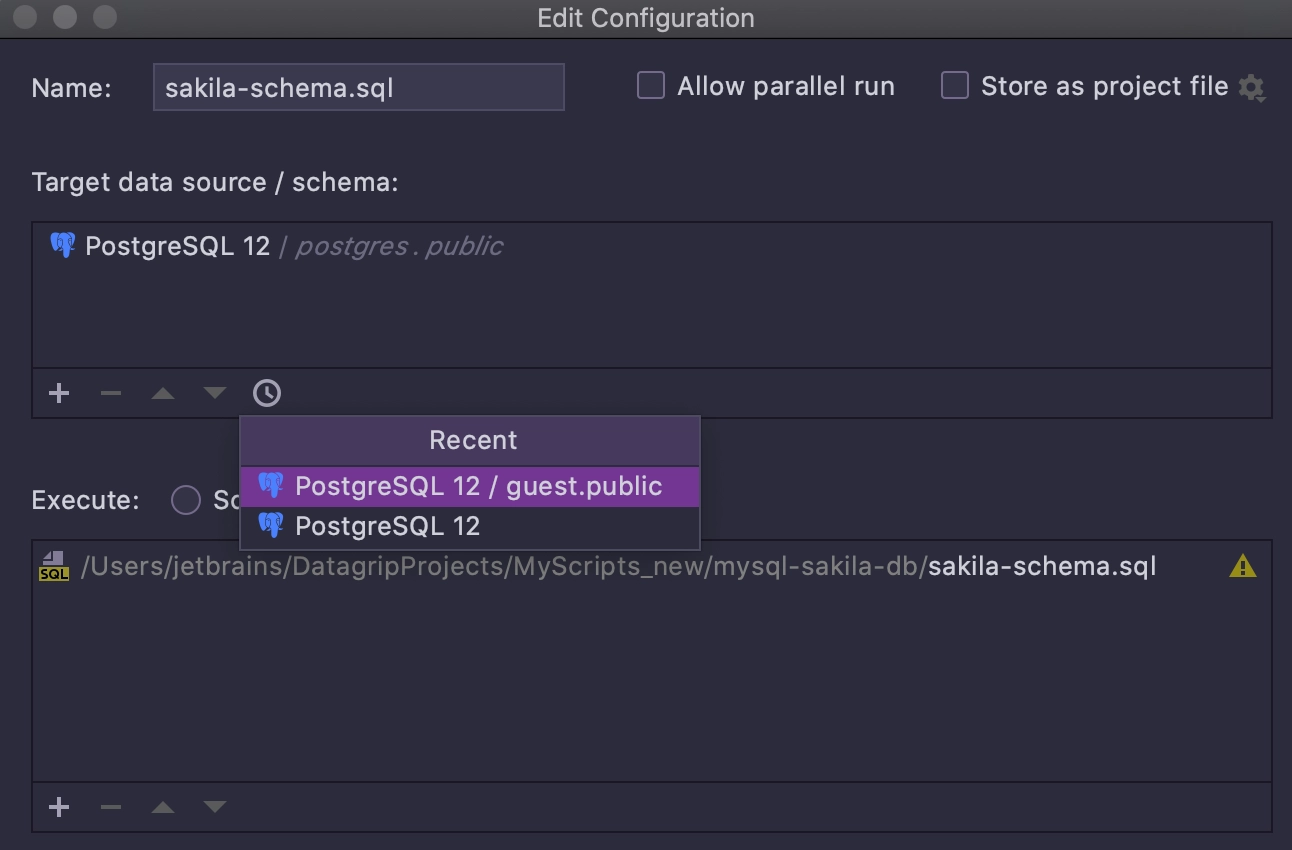This screenshot has width=1292, height=850.
Task: Add a script file with bottom plus icon
Action: coord(59,807)
